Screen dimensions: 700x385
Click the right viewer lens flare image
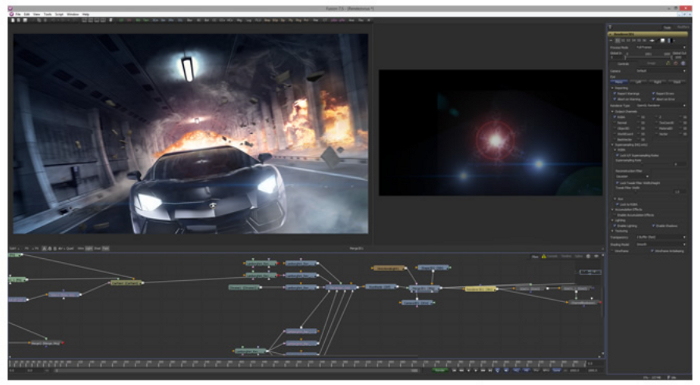click(x=490, y=133)
